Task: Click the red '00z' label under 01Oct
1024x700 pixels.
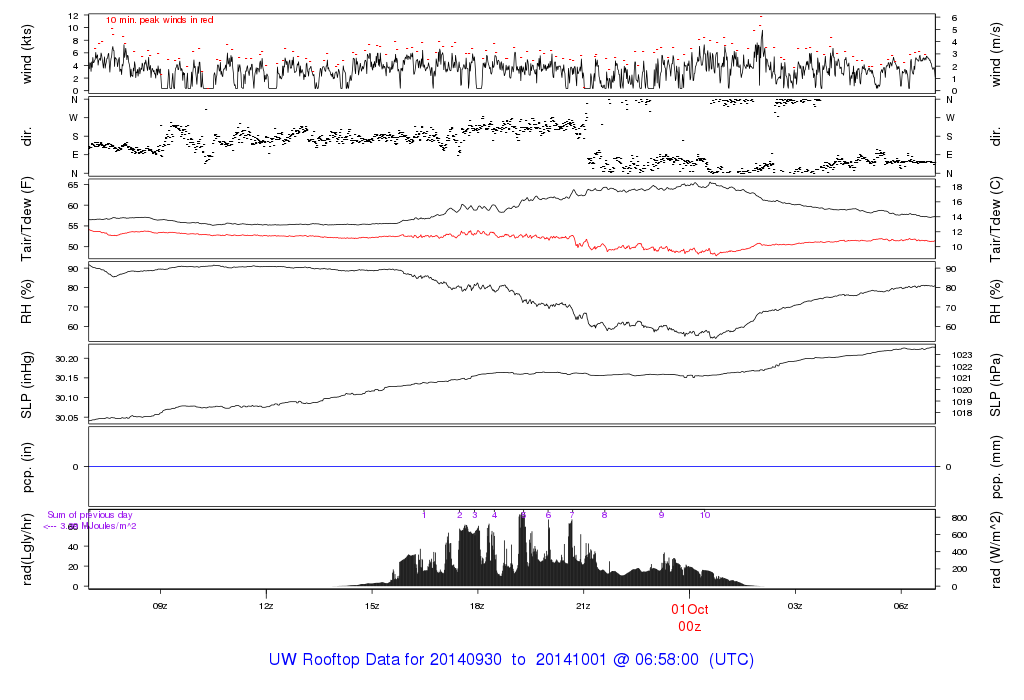Action: tap(690, 626)
